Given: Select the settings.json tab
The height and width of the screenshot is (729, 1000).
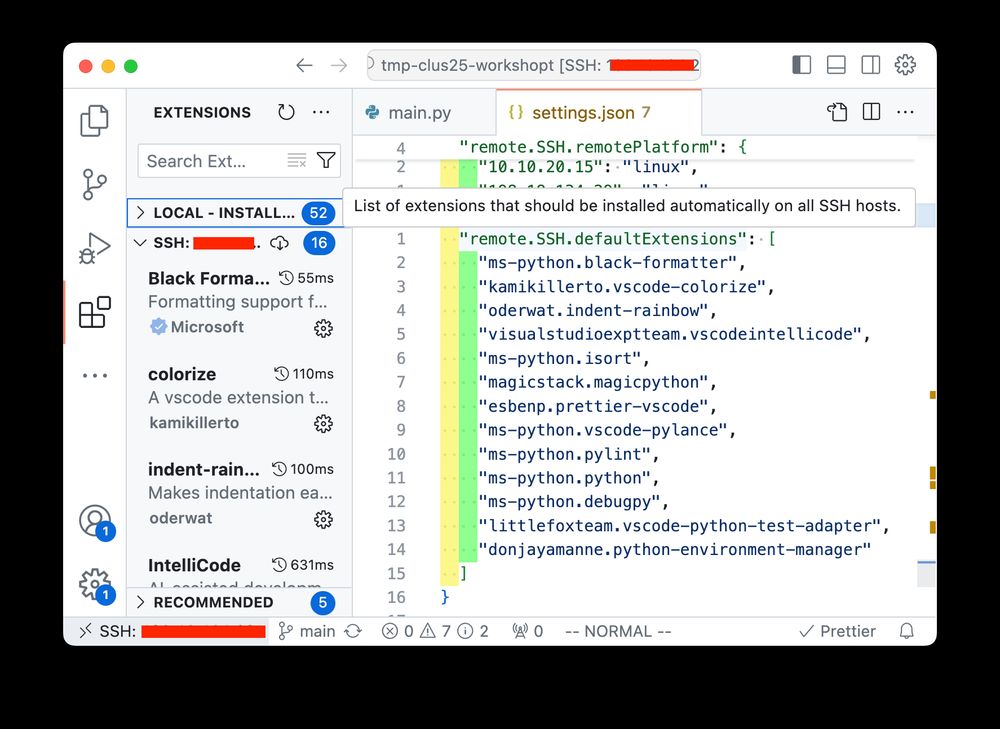Looking at the screenshot, I should [x=598, y=113].
